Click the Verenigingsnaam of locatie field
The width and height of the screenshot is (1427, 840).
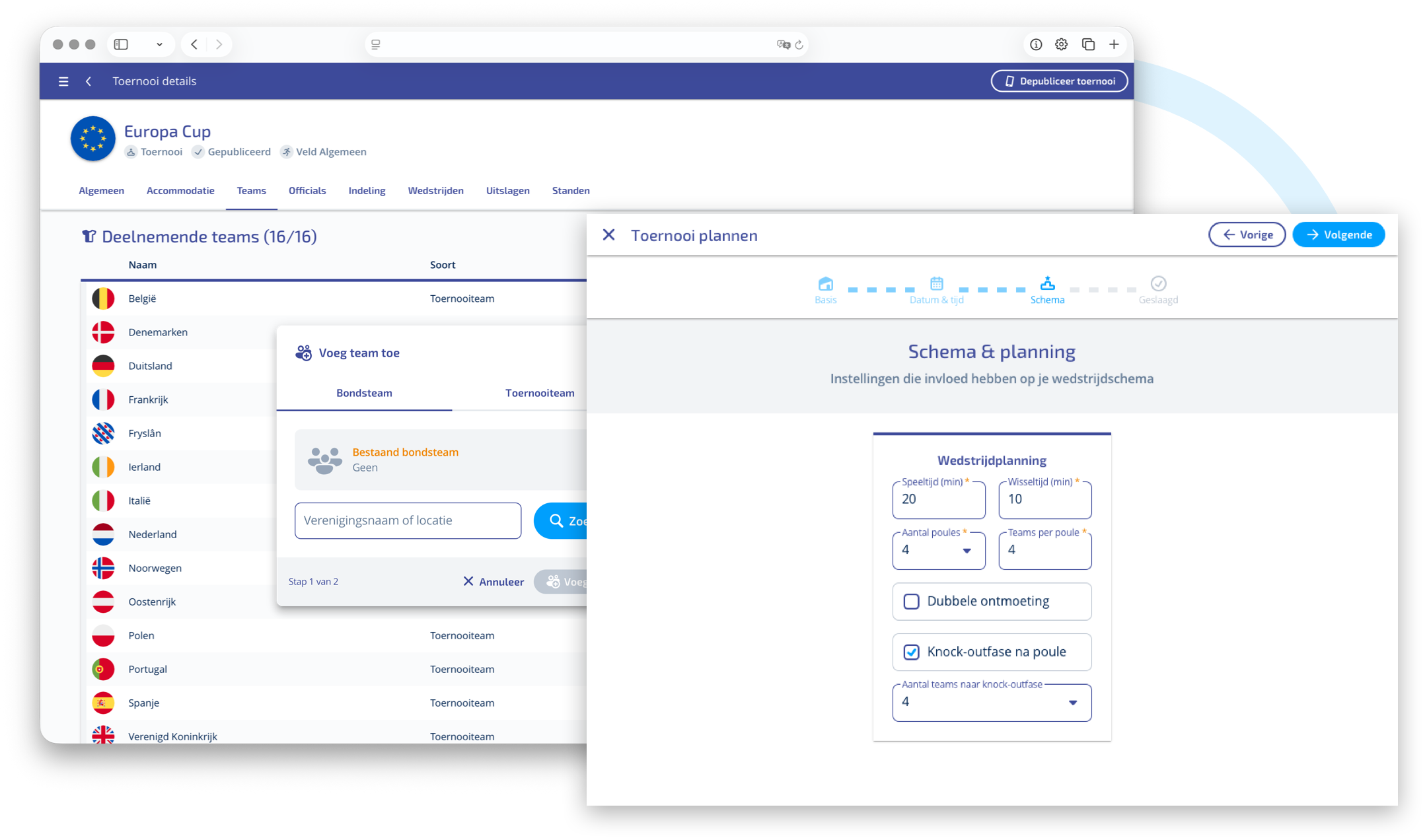408,520
